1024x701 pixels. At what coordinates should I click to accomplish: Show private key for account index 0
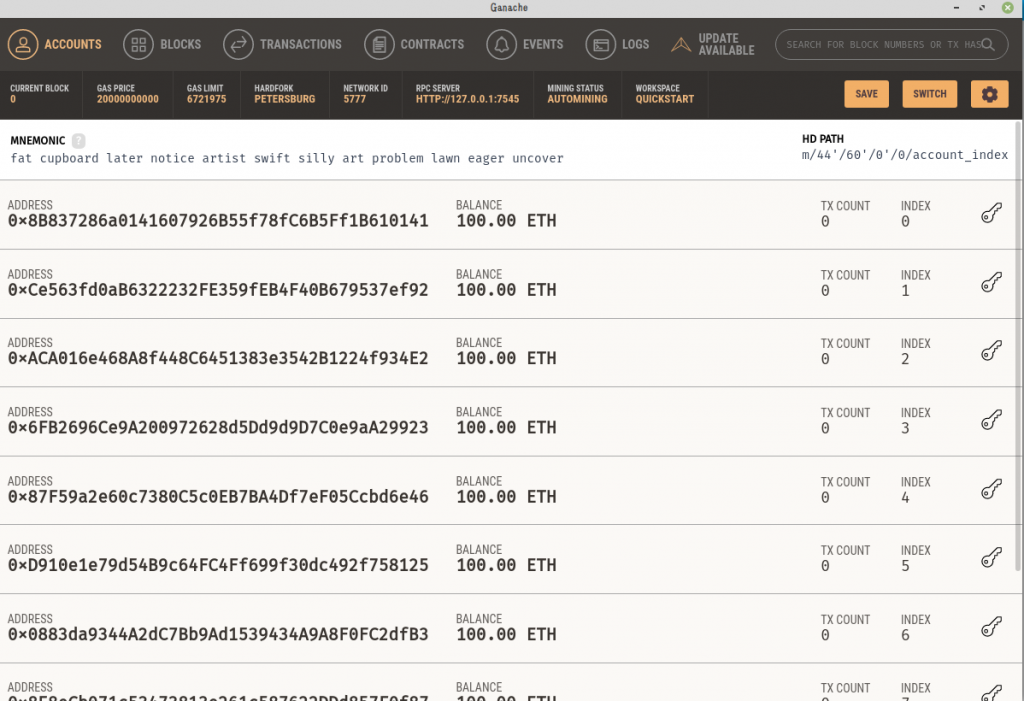click(x=991, y=213)
